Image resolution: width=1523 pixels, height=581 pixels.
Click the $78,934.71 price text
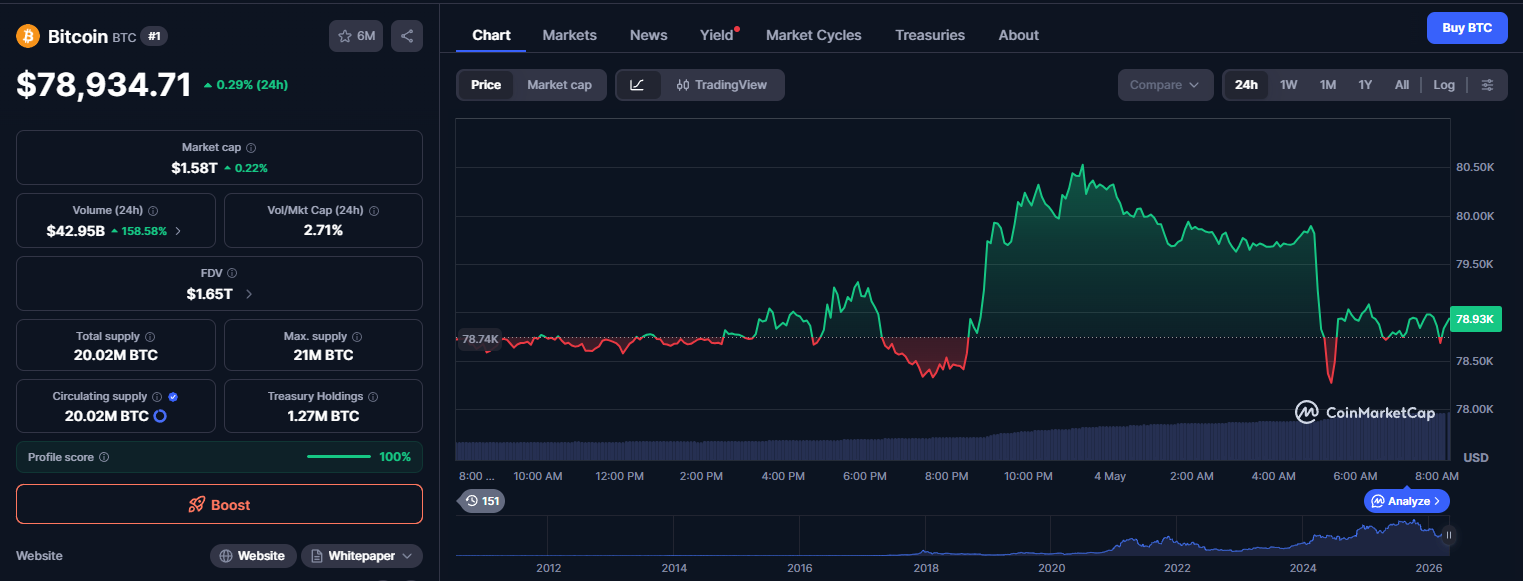(x=104, y=85)
